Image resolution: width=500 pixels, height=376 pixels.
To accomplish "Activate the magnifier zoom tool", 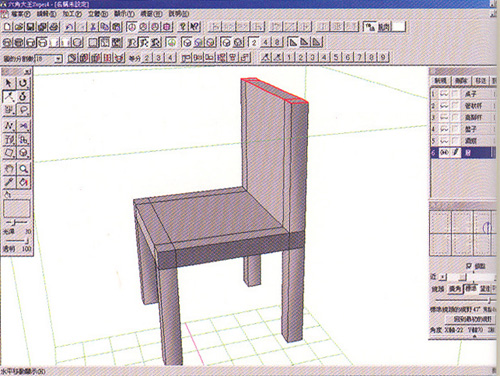I will pos(23,169).
